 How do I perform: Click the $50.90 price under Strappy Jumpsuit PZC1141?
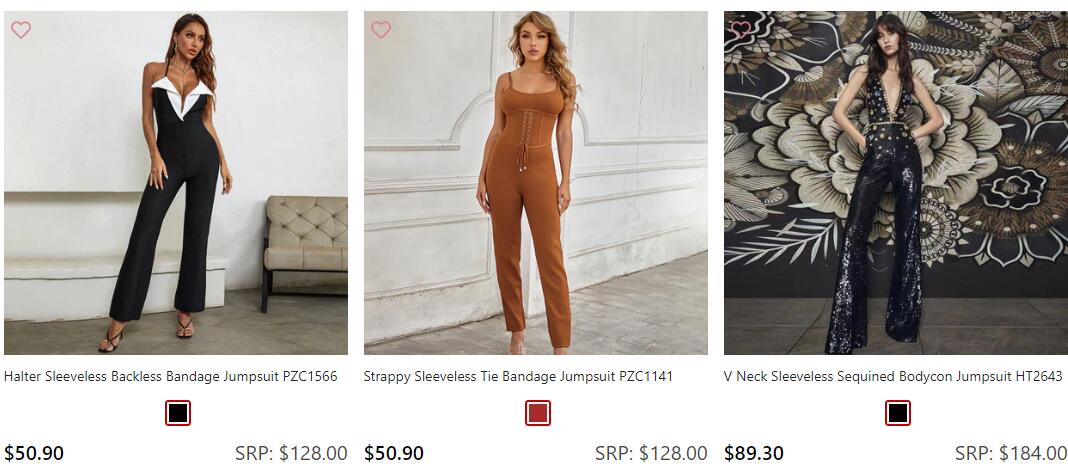pyautogui.click(x=394, y=453)
